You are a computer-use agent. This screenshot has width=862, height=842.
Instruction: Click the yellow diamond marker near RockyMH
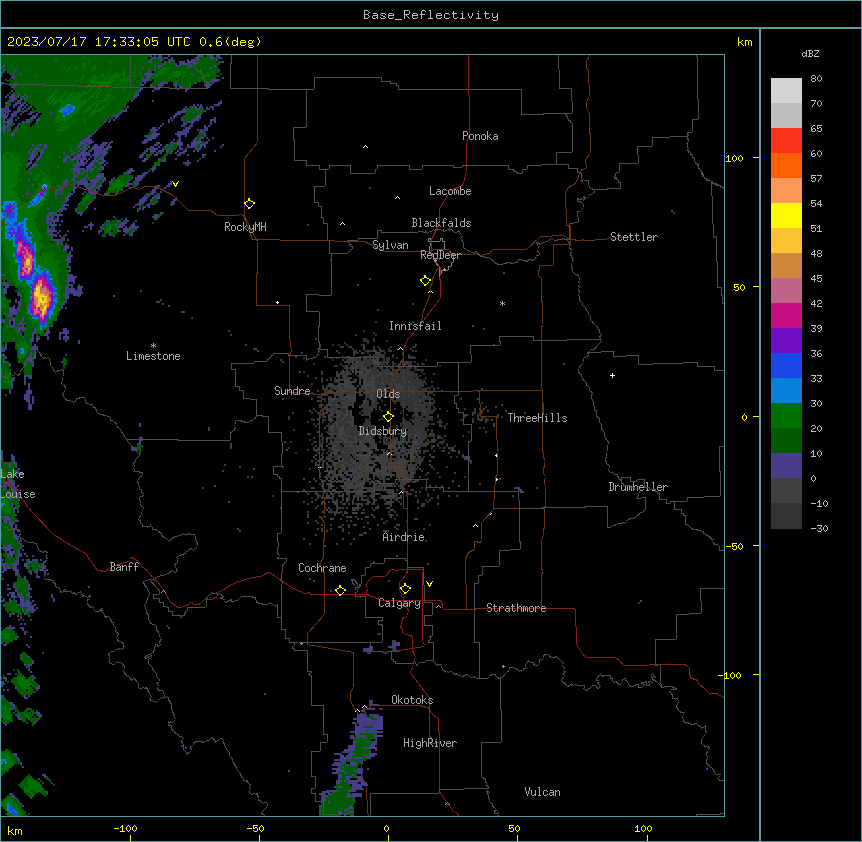point(249,204)
